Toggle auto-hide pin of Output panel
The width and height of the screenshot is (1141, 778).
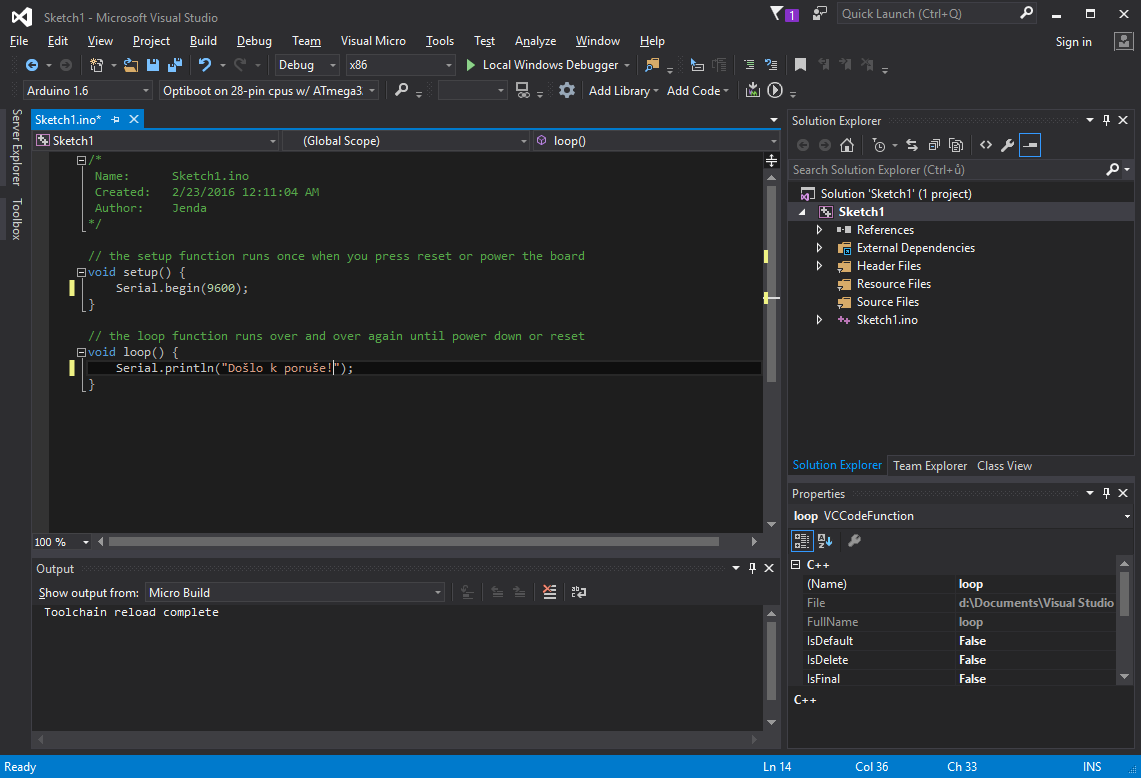[x=752, y=568]
